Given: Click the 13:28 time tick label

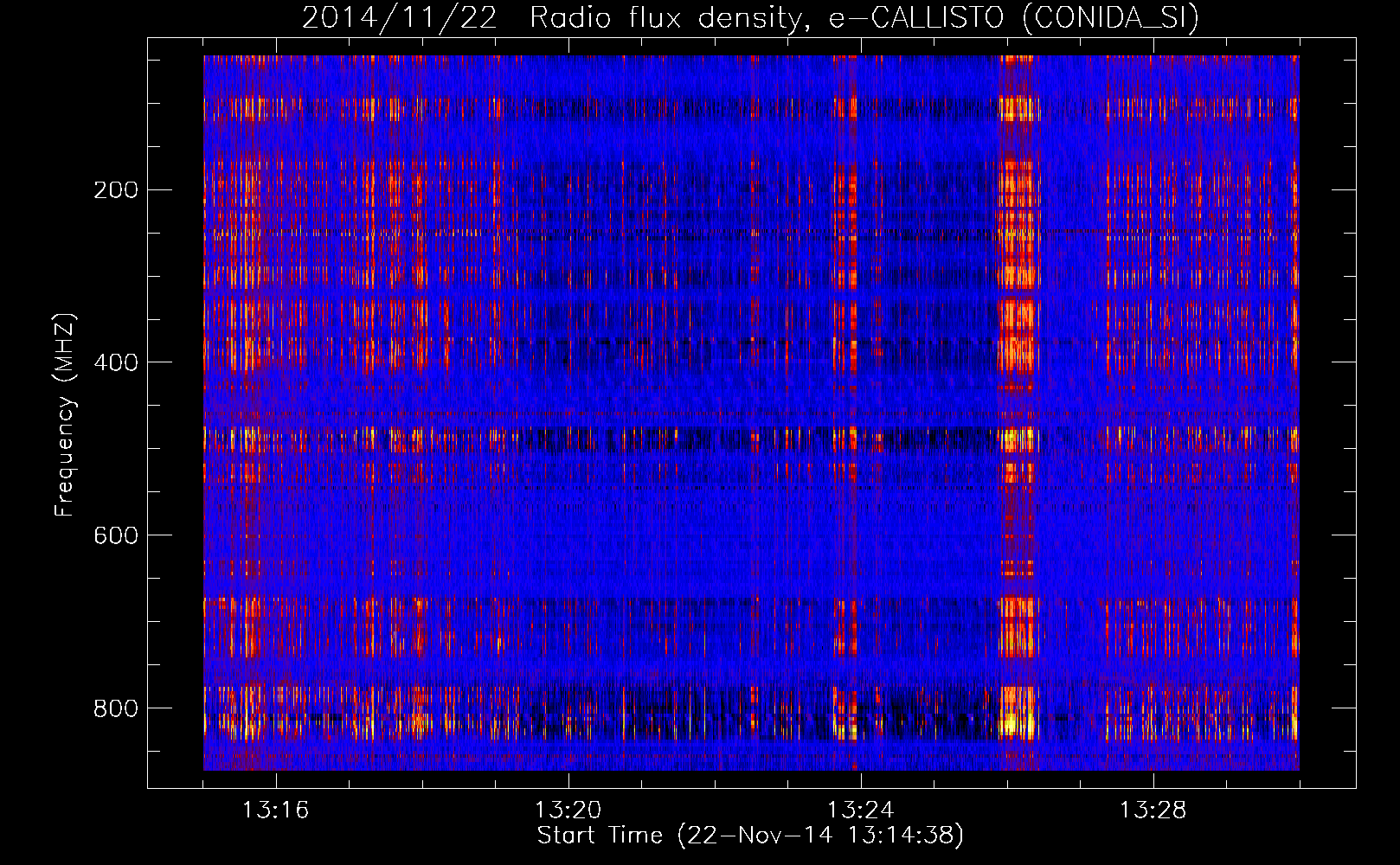Looking at the screenshot, I should (1153, 811).
